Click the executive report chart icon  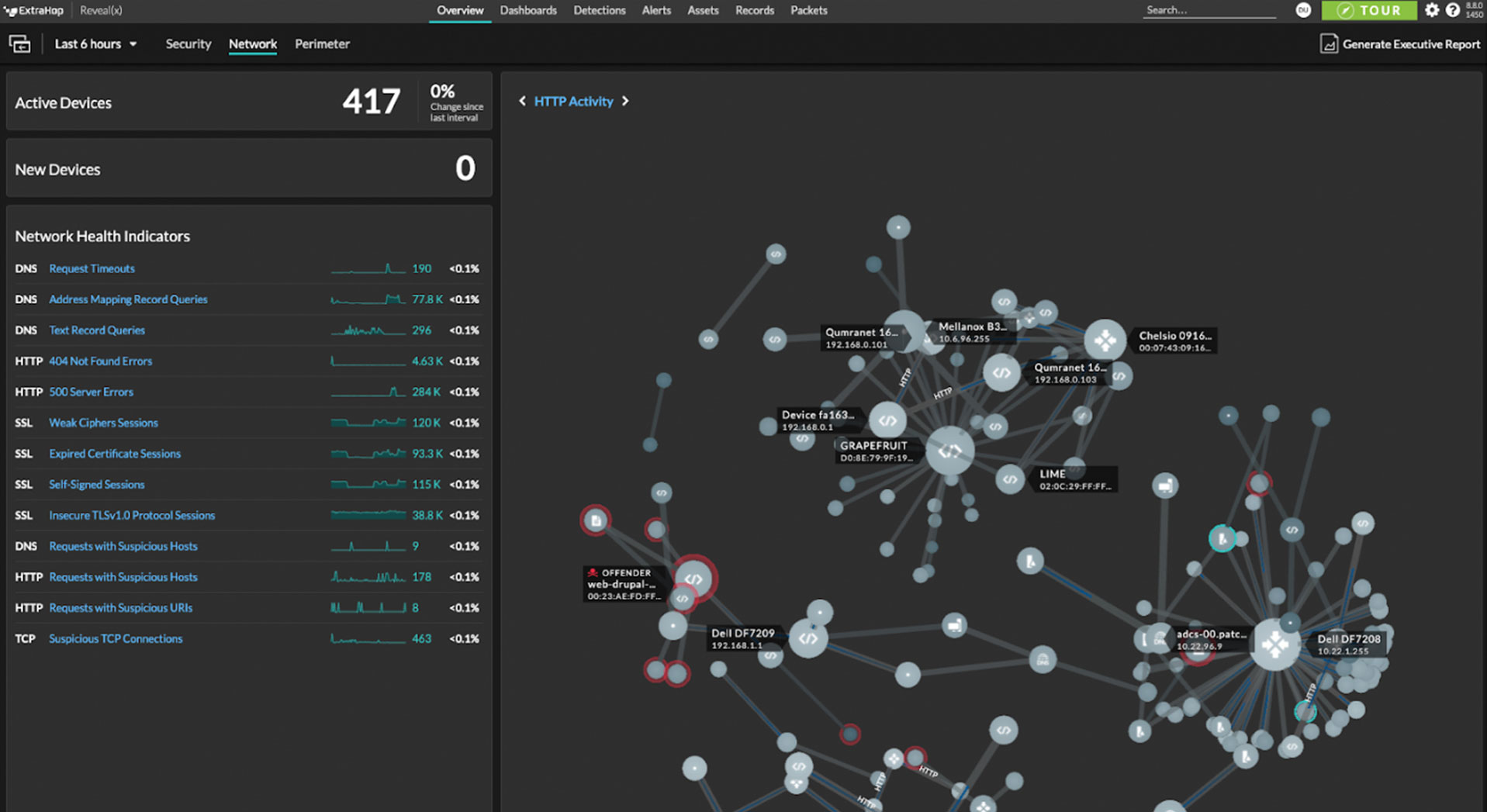1329,44
